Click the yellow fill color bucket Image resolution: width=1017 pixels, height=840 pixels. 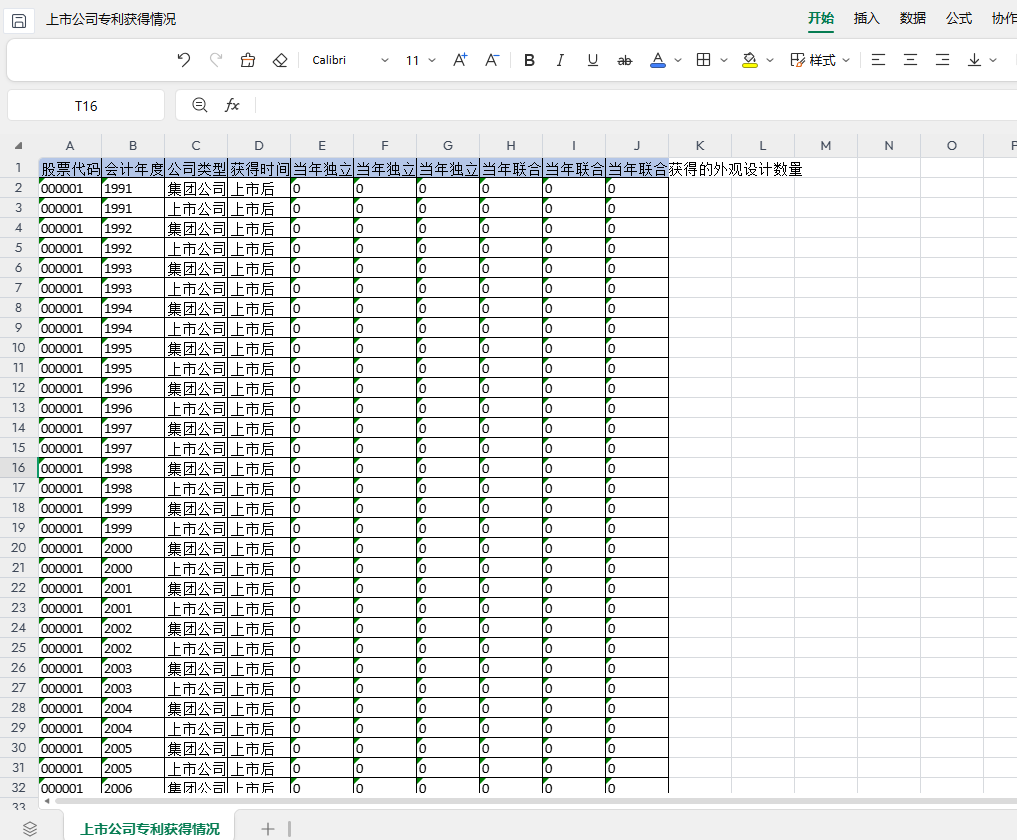[x=750, y=60]
